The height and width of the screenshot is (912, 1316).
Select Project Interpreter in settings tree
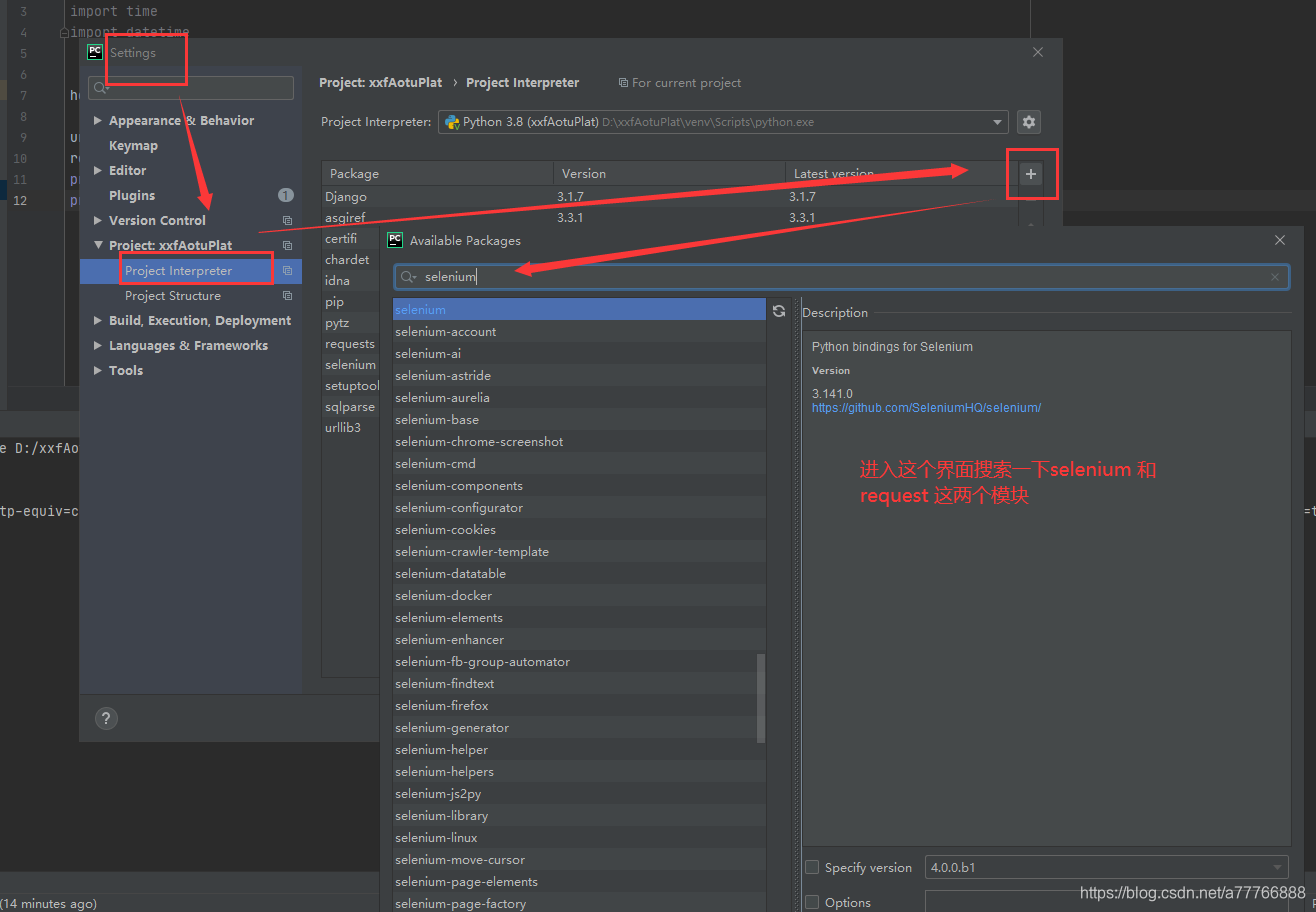pyautogui.click(x=191, y=270)
